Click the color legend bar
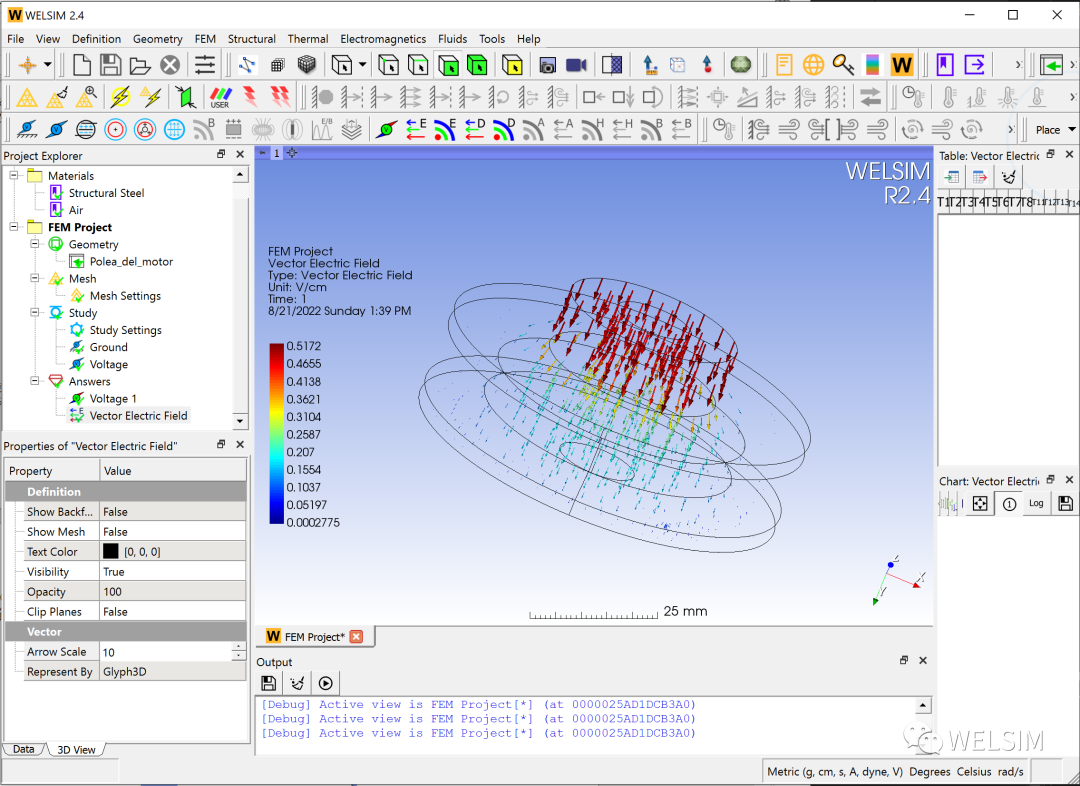 (x=276, y=433)
